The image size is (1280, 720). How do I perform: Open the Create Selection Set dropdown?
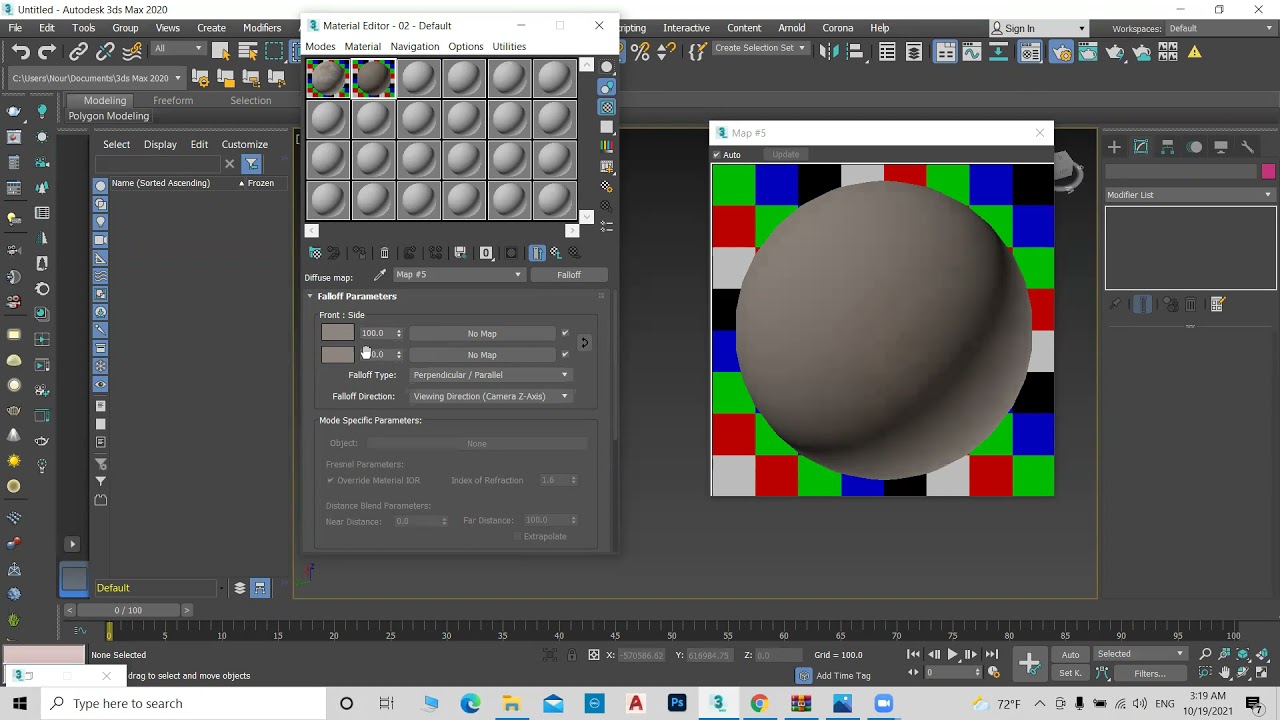(x=760, y=48)
